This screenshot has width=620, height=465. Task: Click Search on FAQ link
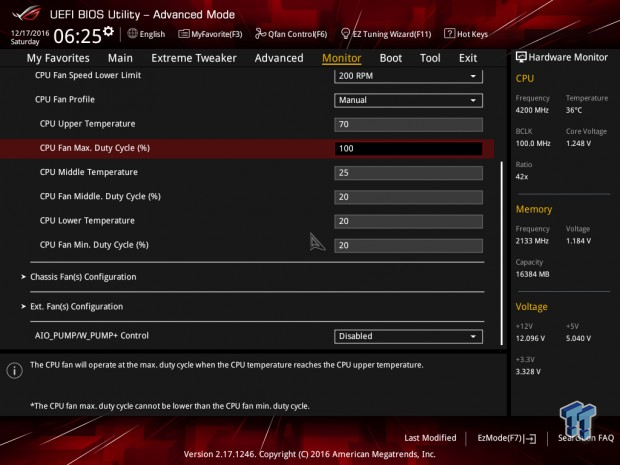[586, 438]
